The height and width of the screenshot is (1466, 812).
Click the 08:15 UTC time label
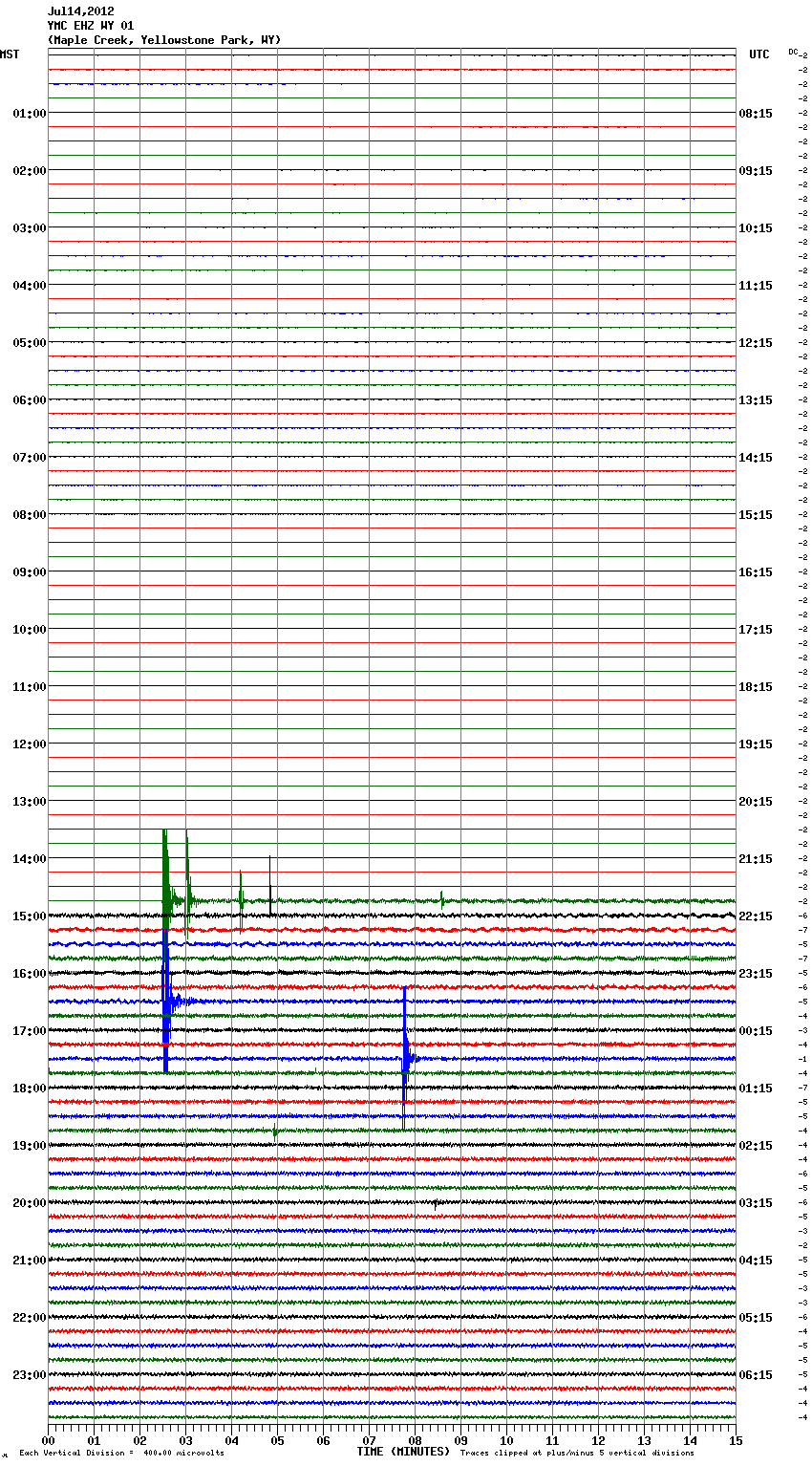click(x=756, y=114)
